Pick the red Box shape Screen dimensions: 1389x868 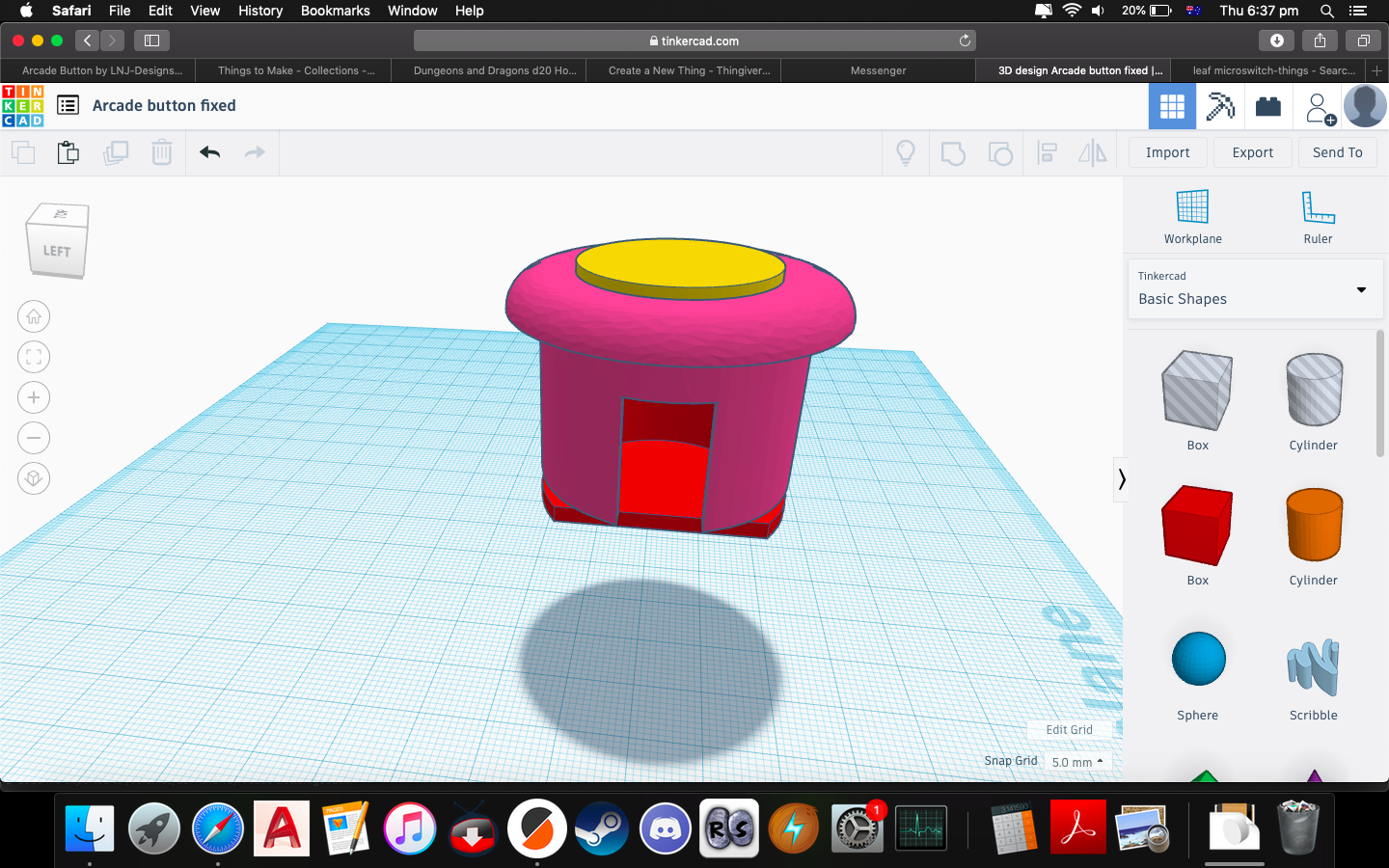[1197, 526]
